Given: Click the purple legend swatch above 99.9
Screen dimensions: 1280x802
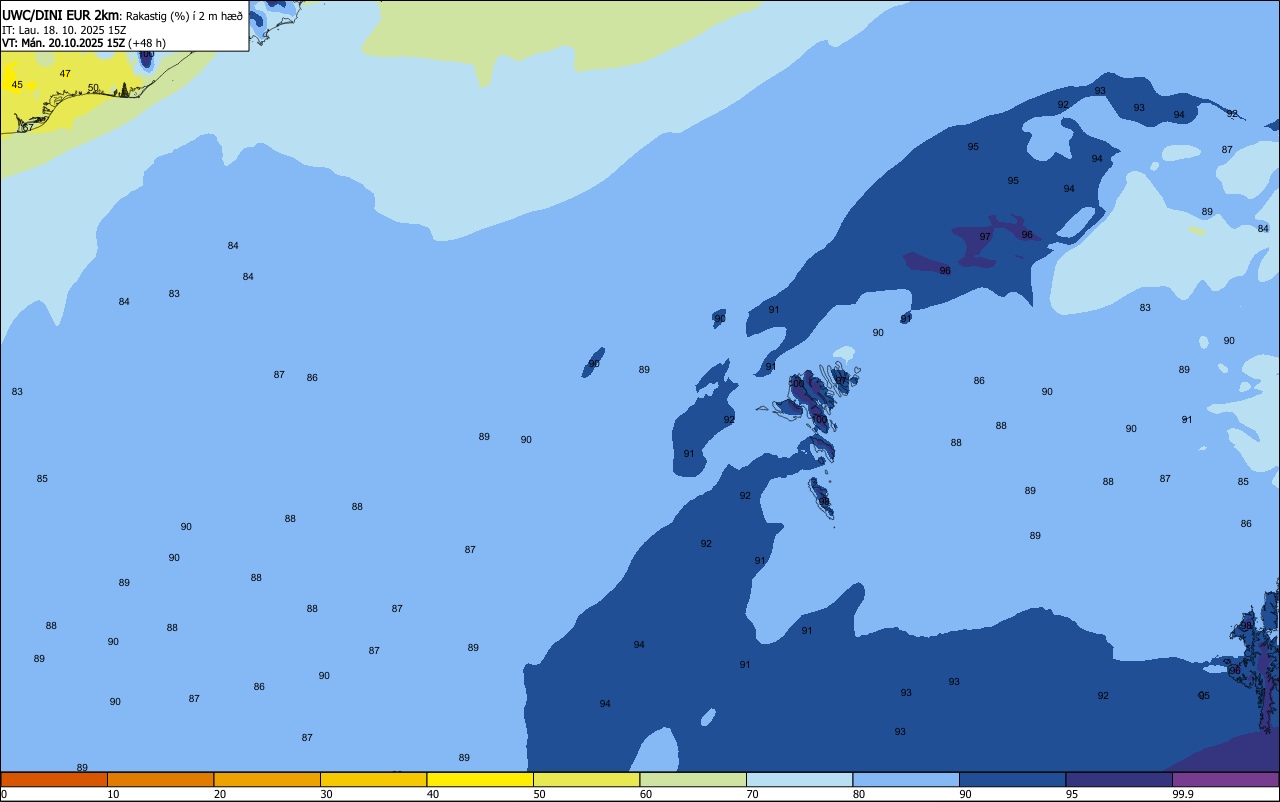Looking at the screenshot, I should 1225,779.
